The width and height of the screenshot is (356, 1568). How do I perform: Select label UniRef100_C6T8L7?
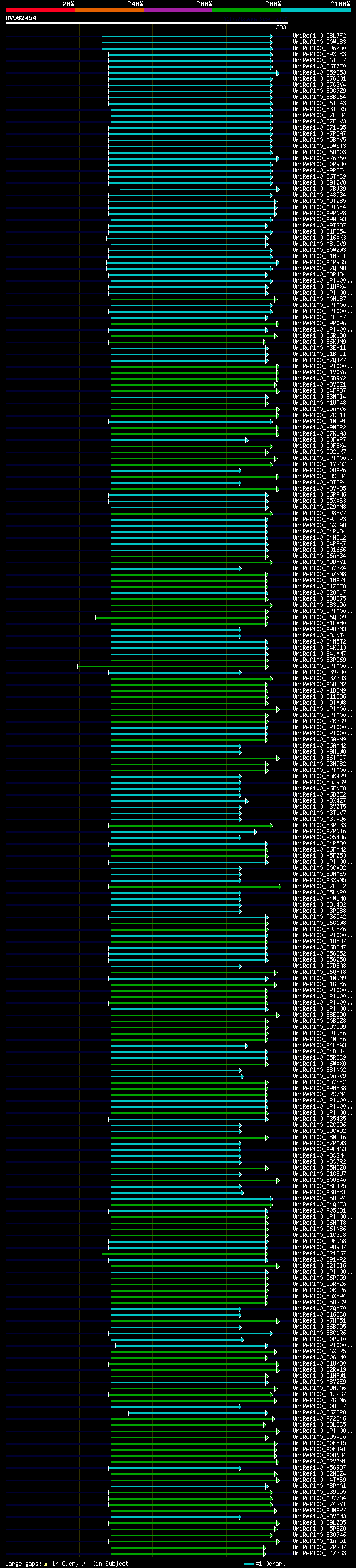(x=319, y=60)
